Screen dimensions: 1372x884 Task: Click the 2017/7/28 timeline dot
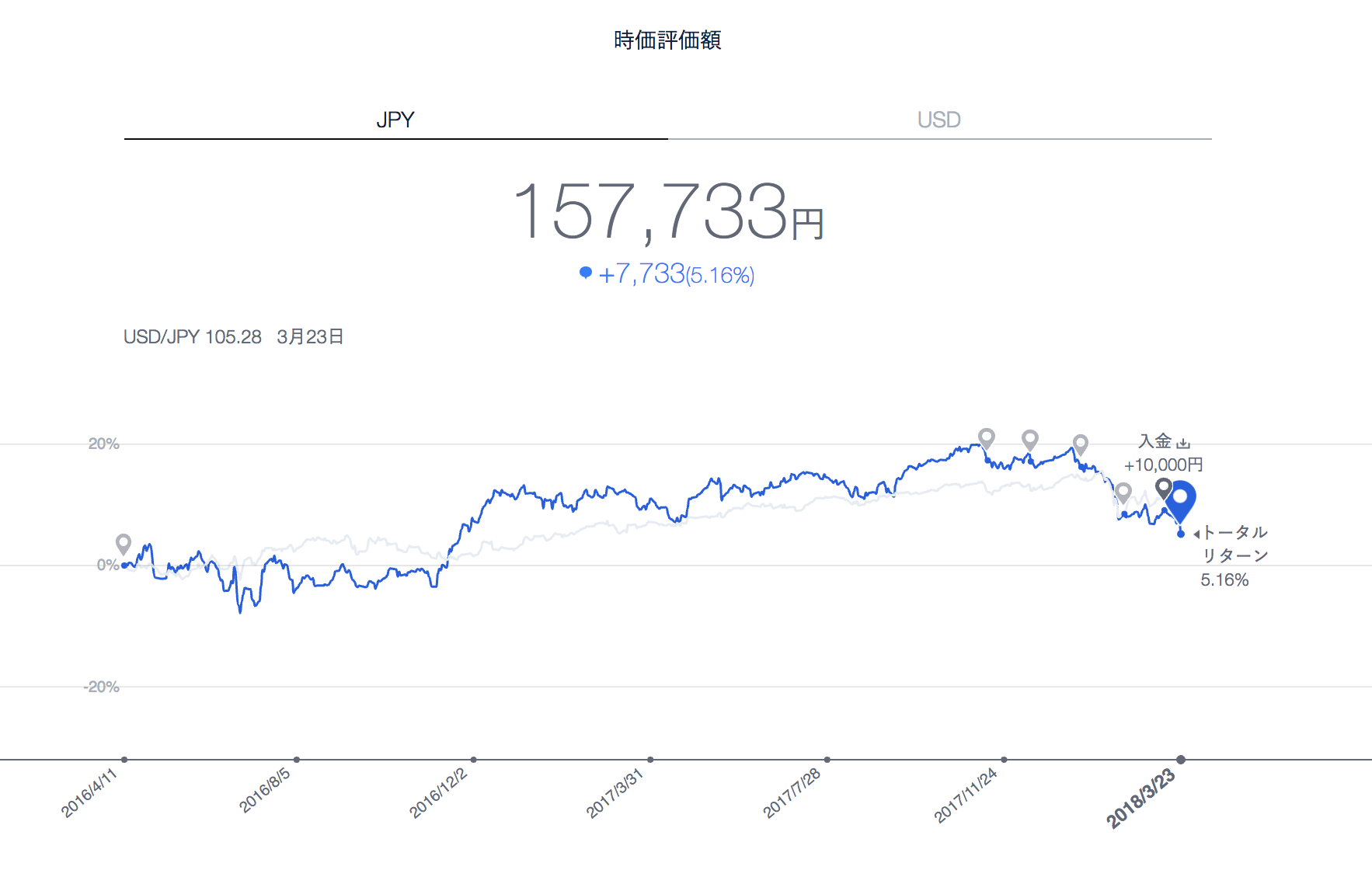[x=827, y=760]
